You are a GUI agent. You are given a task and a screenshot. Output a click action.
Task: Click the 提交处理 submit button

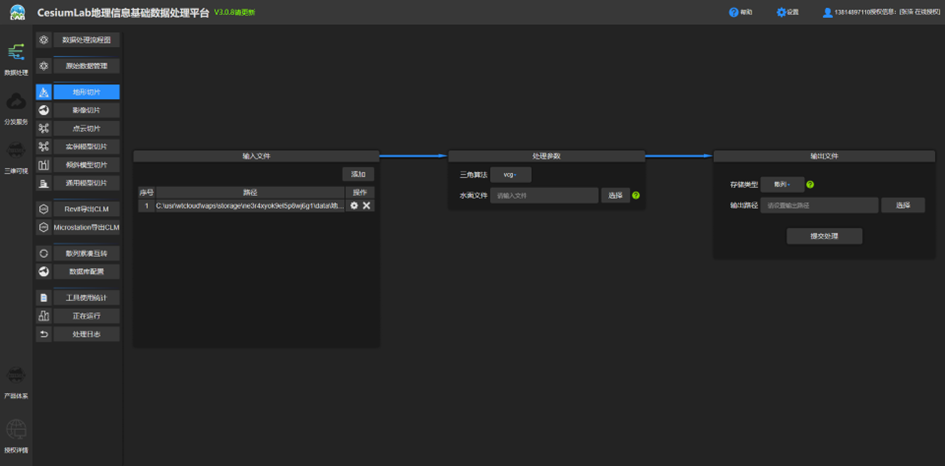(824, 236)
